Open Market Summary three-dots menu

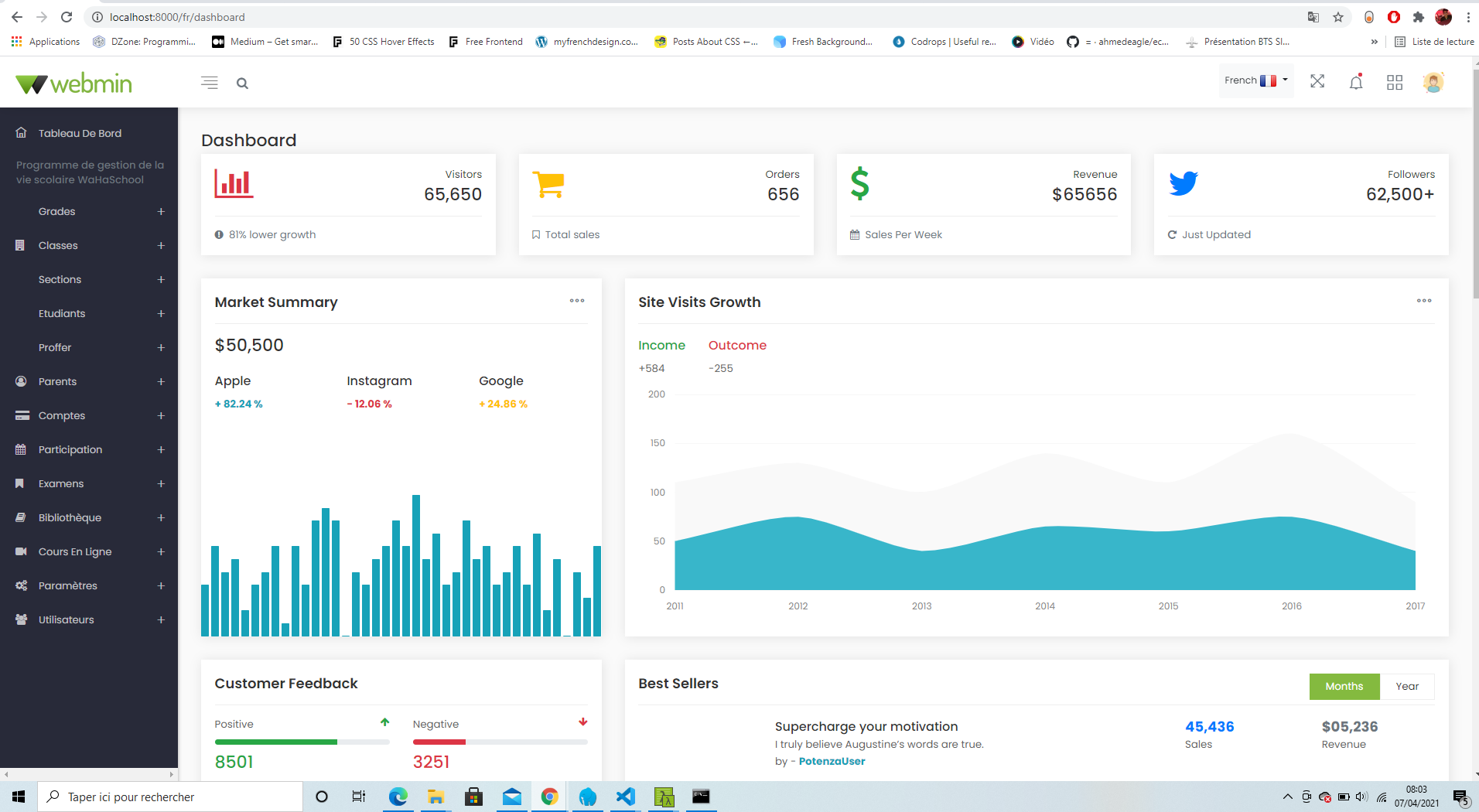coord(577,301)
